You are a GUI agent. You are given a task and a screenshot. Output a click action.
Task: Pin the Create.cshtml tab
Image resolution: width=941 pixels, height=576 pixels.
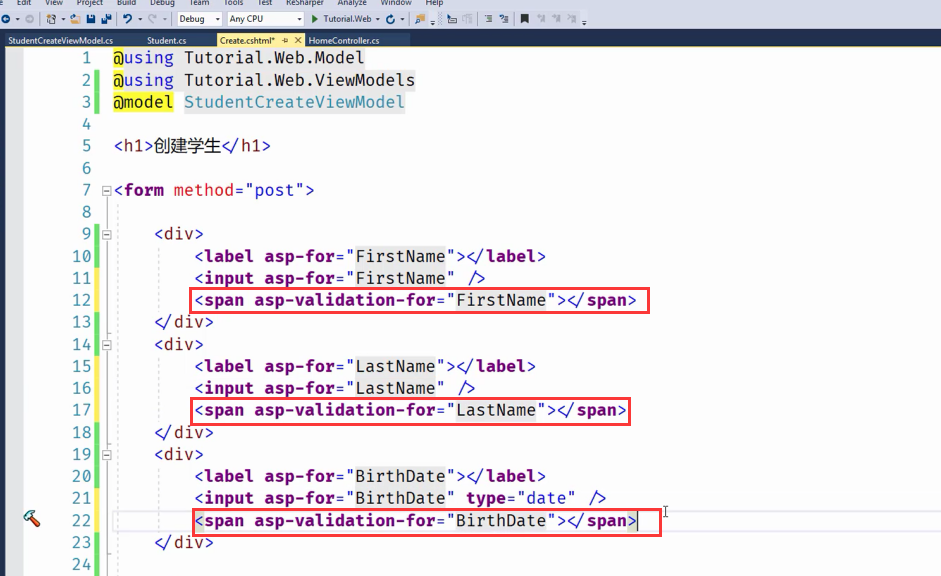click(x=285, y=40)
